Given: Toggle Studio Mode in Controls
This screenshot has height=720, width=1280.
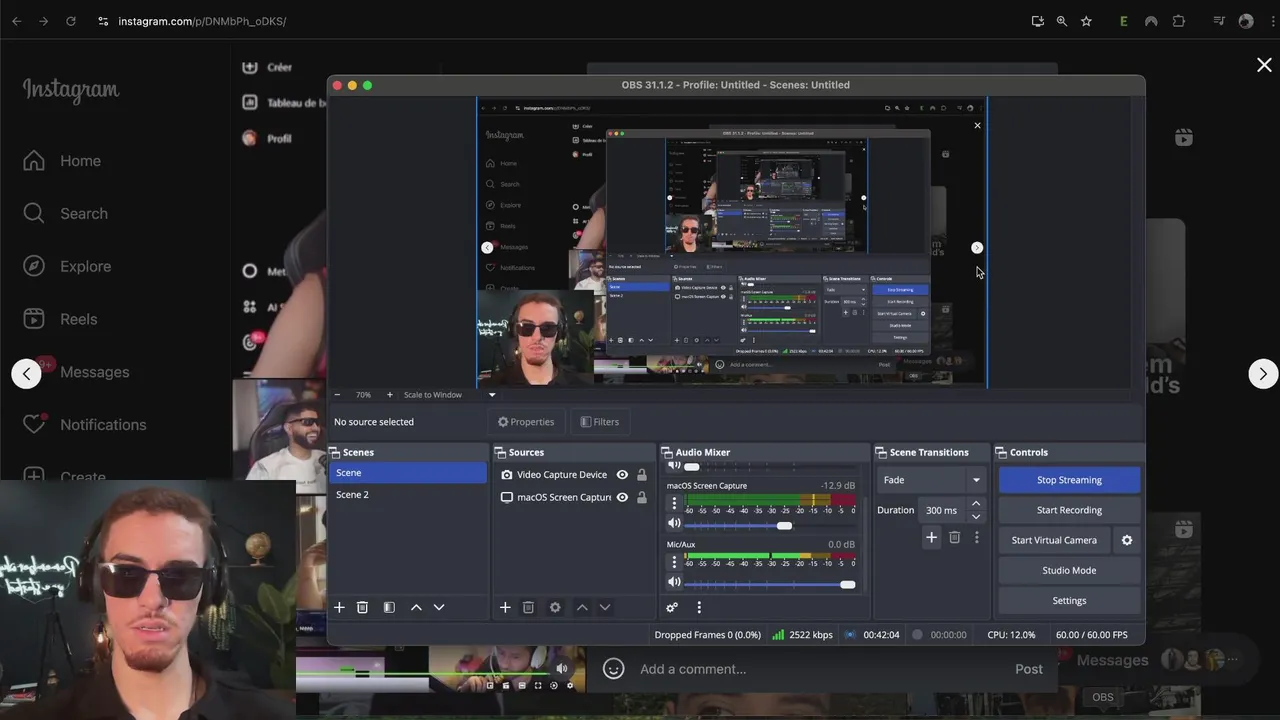Looking at the screenshot, I should click(1069, 570).
